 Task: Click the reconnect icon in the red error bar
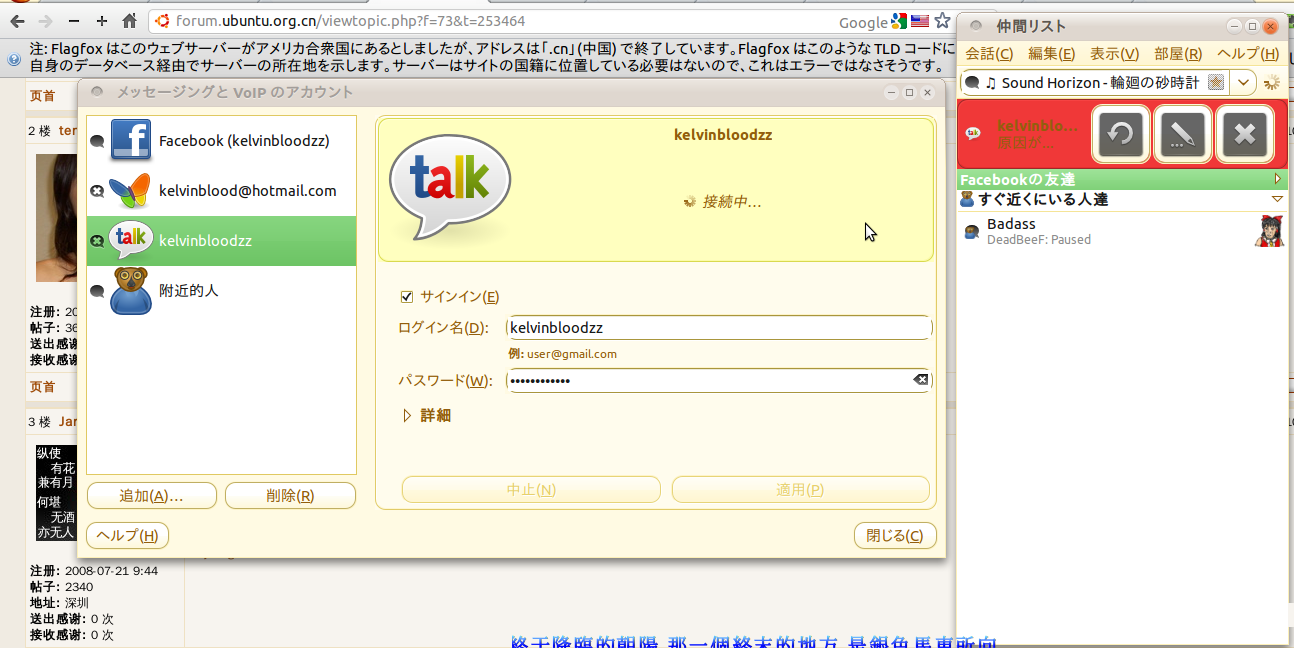pyautogui.click(x=1121, y=133)
